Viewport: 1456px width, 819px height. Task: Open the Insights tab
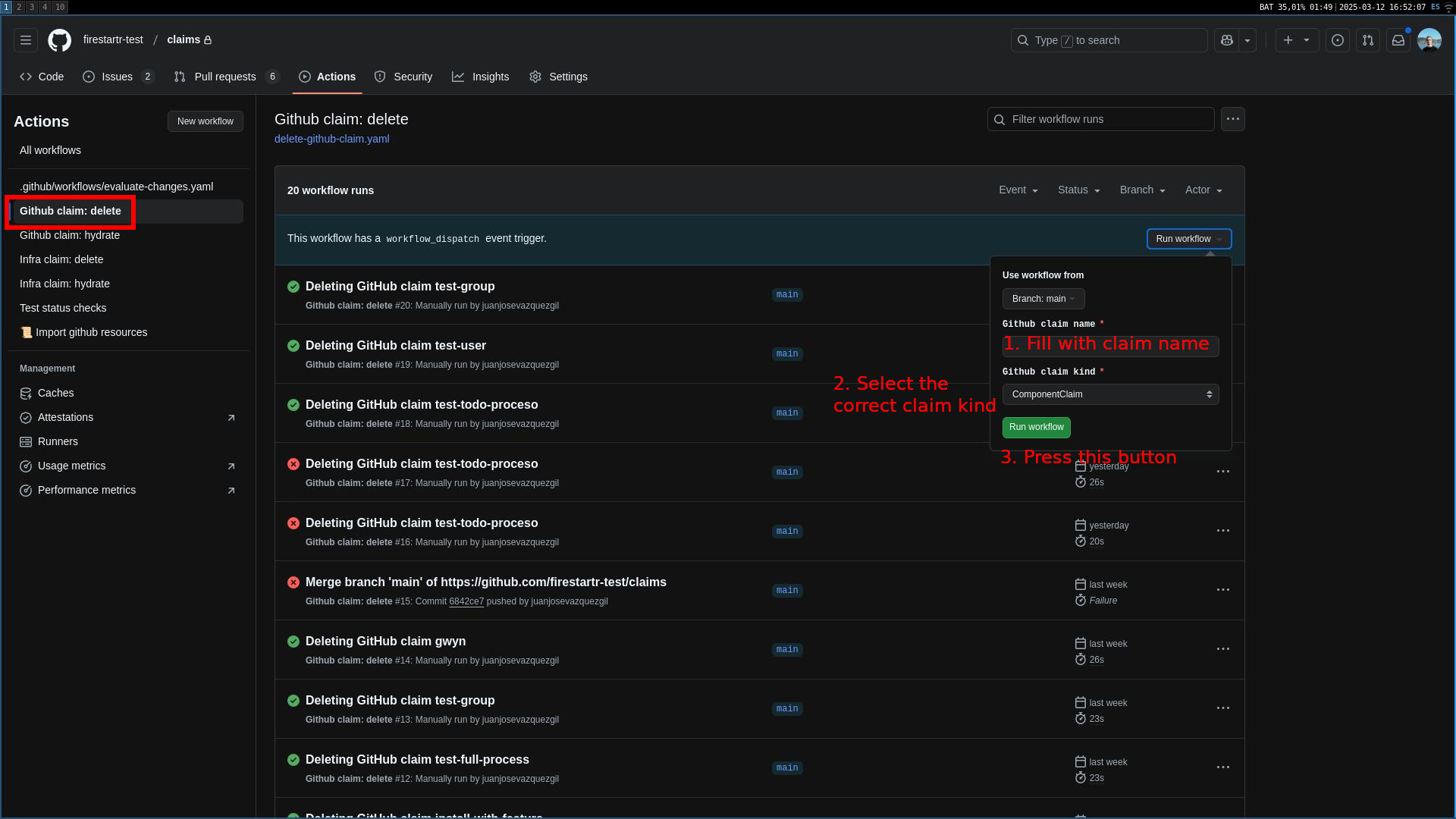click(x=481, y=77)
